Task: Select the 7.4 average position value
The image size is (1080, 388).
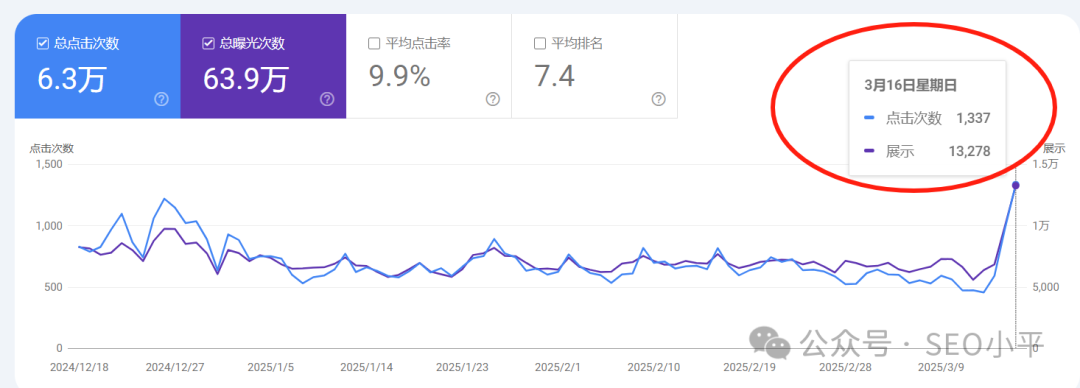Action: (554, 77)
